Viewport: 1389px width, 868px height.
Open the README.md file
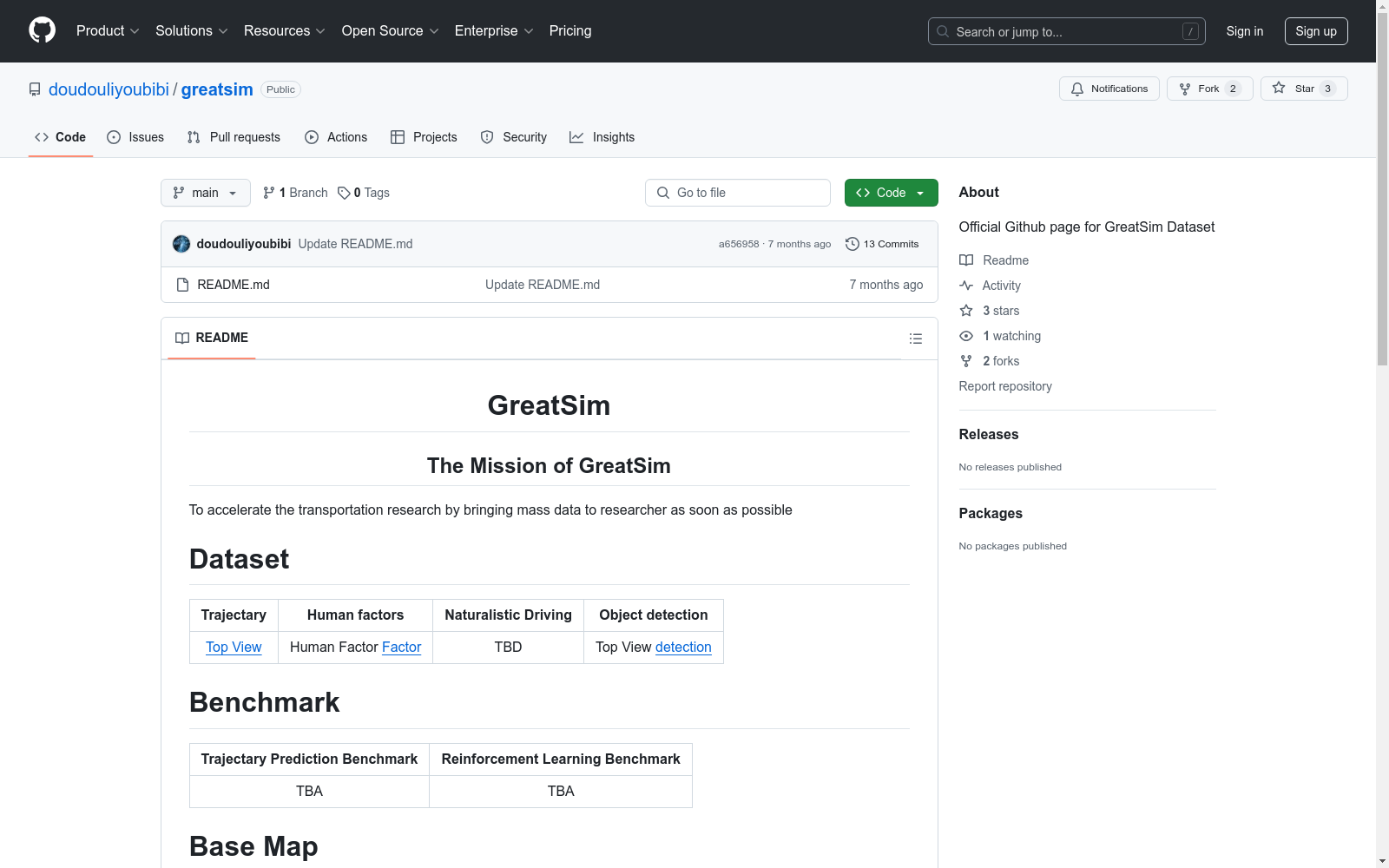(234, 285)
